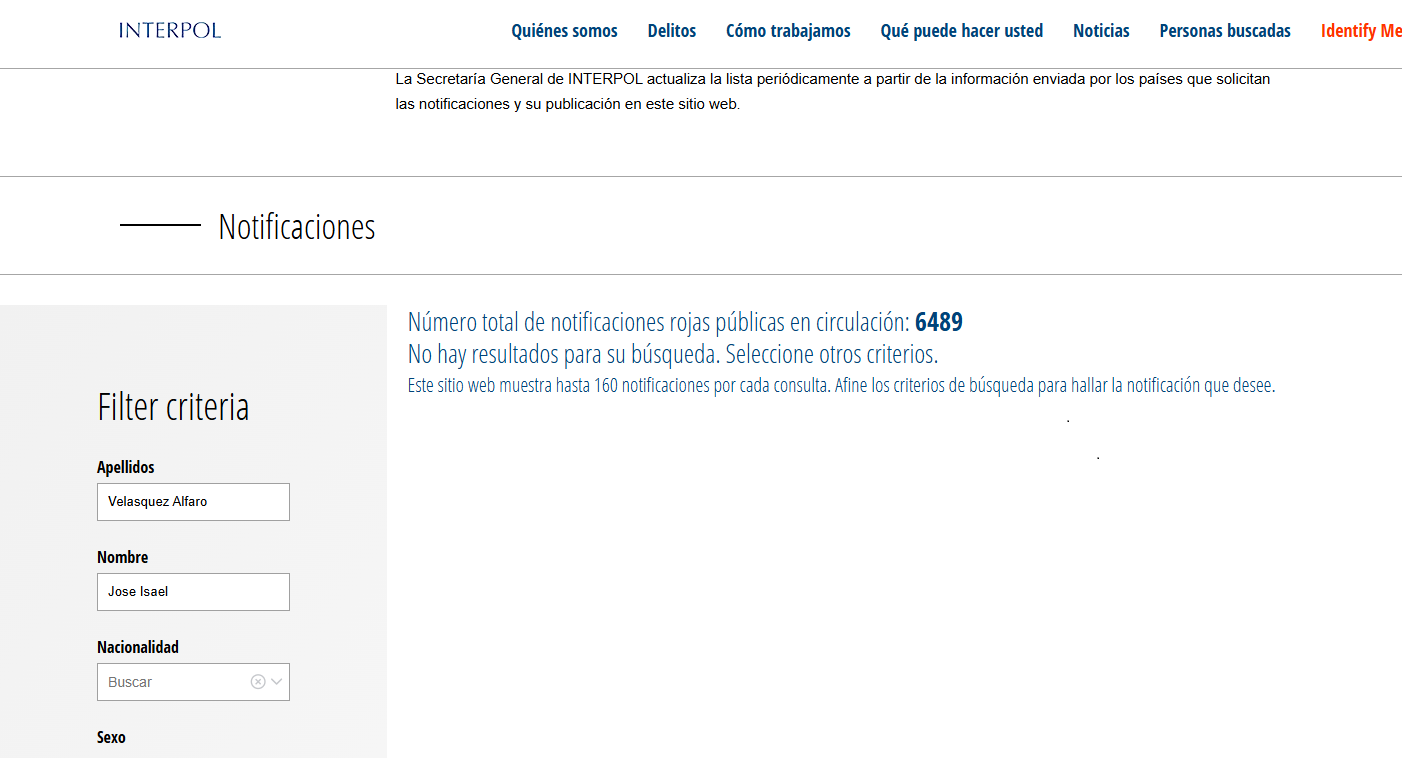
Task: Clear the Nacionalidad field with the x icon
Action: (258, 682)
